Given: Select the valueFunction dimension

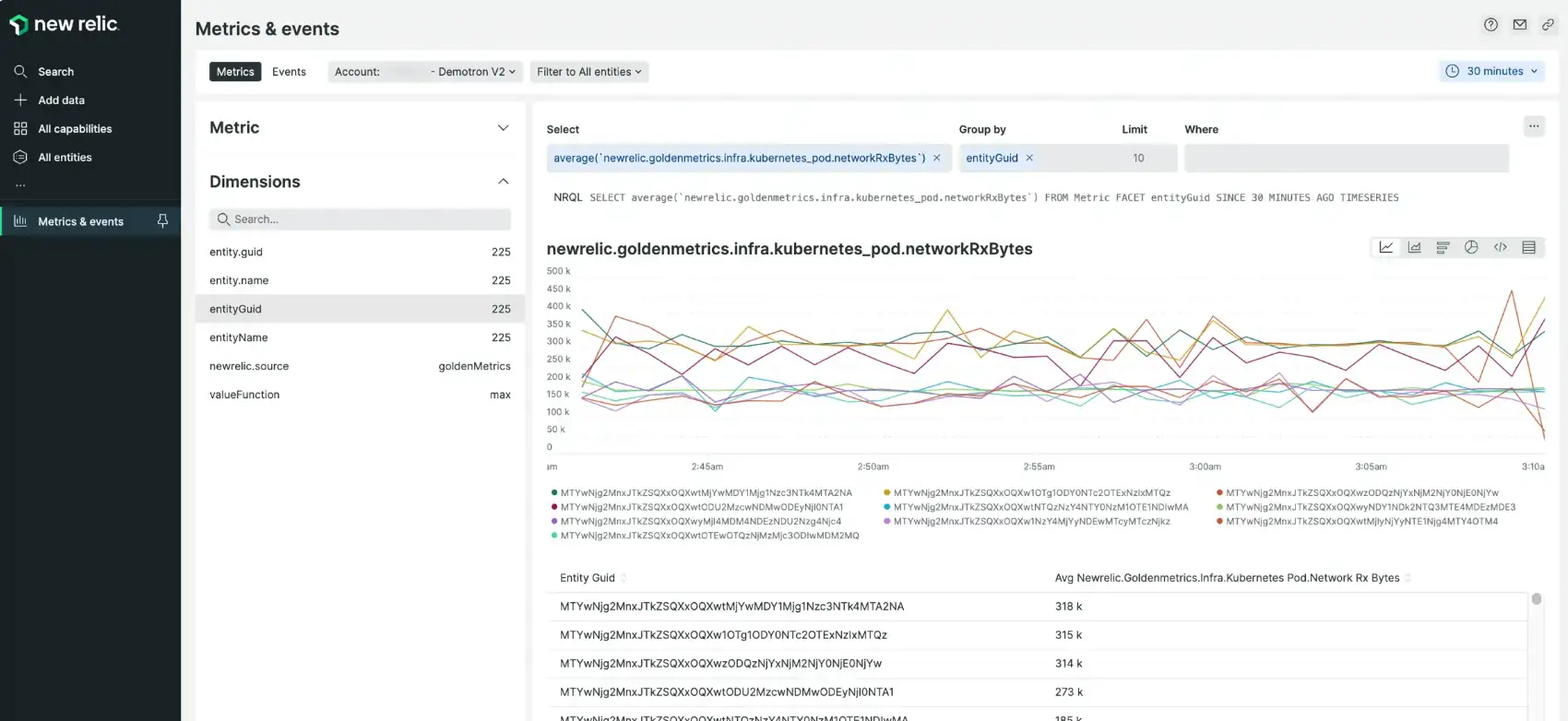Looking at the screenshot, I should click(x=360, y=395).
